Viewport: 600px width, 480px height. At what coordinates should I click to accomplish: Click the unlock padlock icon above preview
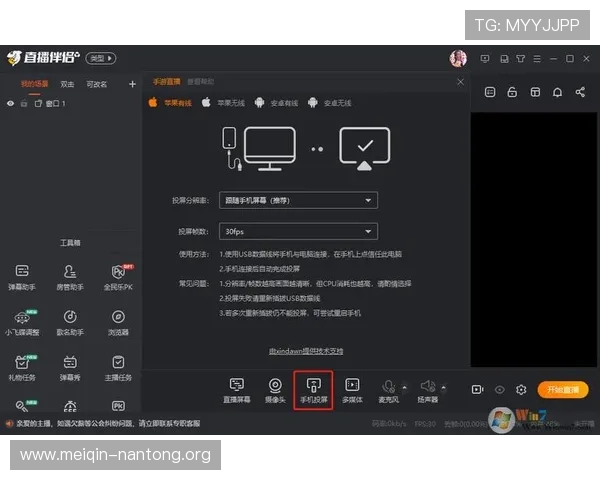pos(512,92)
